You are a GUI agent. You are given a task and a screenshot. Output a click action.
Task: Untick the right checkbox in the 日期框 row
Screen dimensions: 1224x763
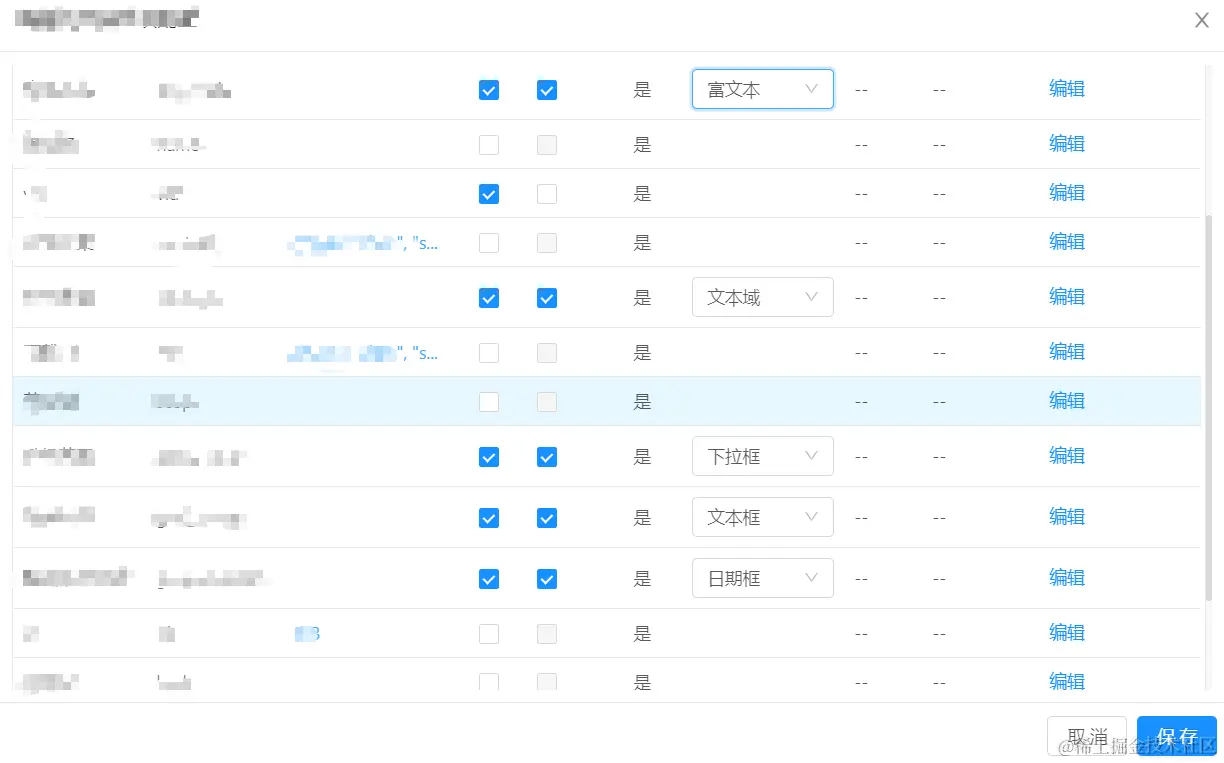[547, 579]
